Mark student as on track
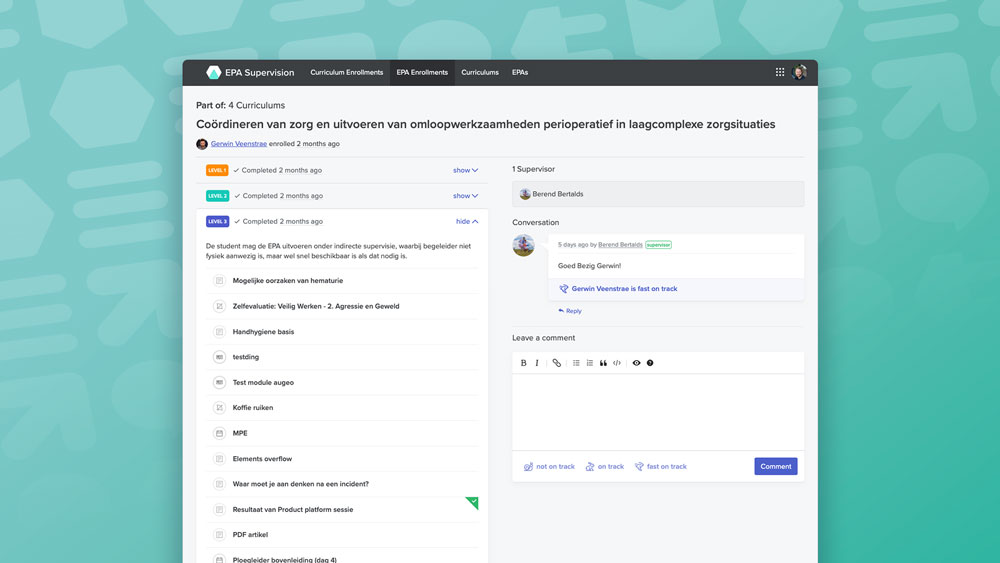Image resolution: width=1000 pixels, height=563 pixels. pos(605,467)
